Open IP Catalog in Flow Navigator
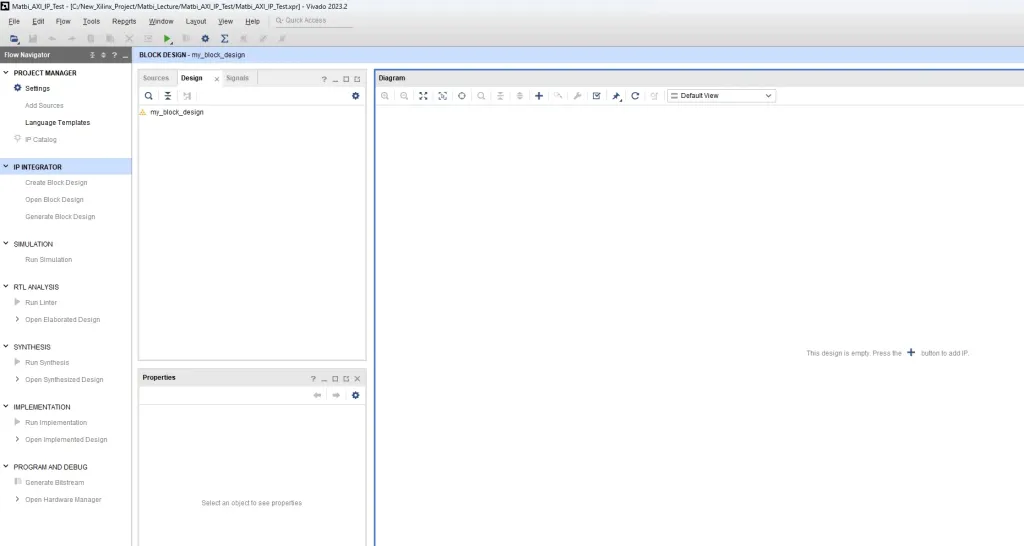Screen dimensions: 1024x546 click(40, 139)
